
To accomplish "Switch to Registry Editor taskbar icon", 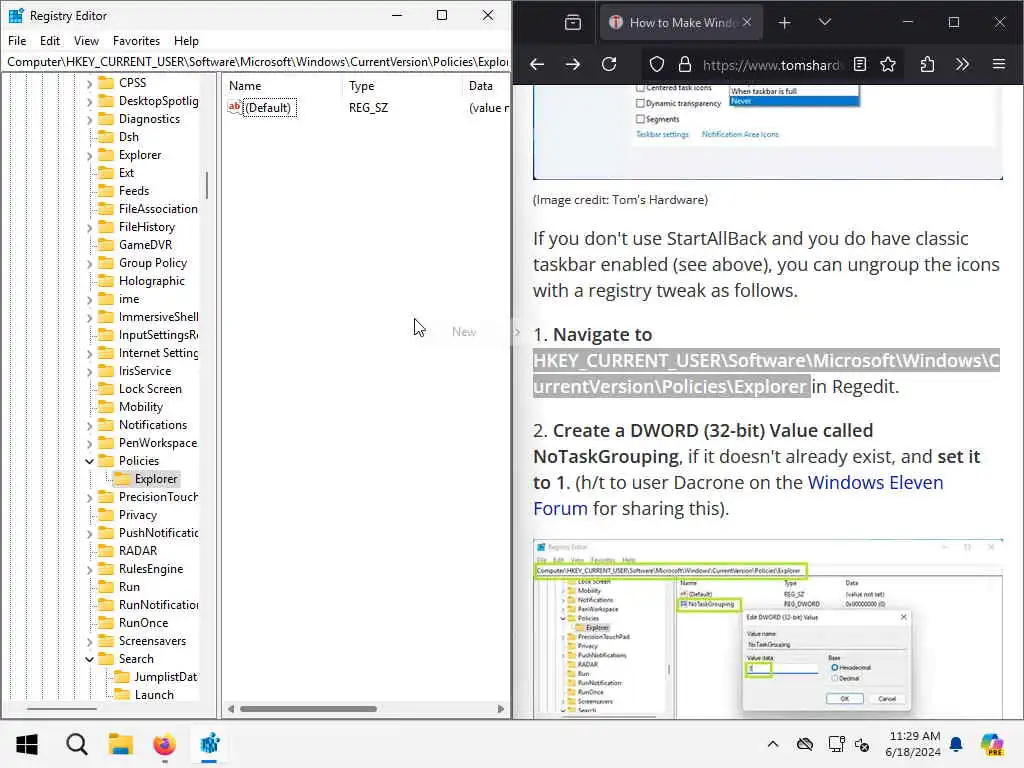I will click(210, 744).
